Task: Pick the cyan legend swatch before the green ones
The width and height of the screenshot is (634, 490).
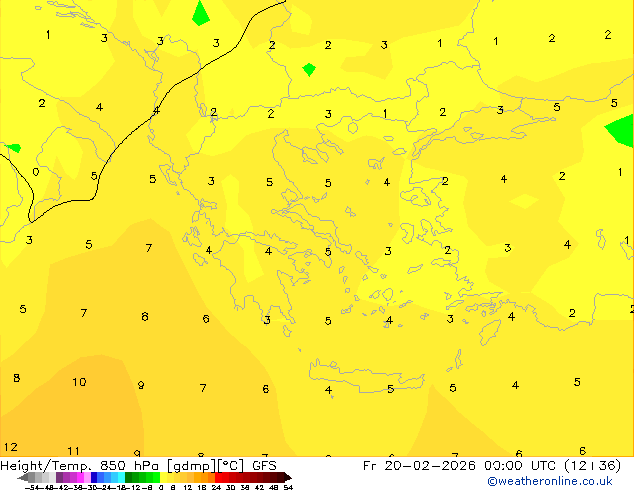Action: point(121,477)
